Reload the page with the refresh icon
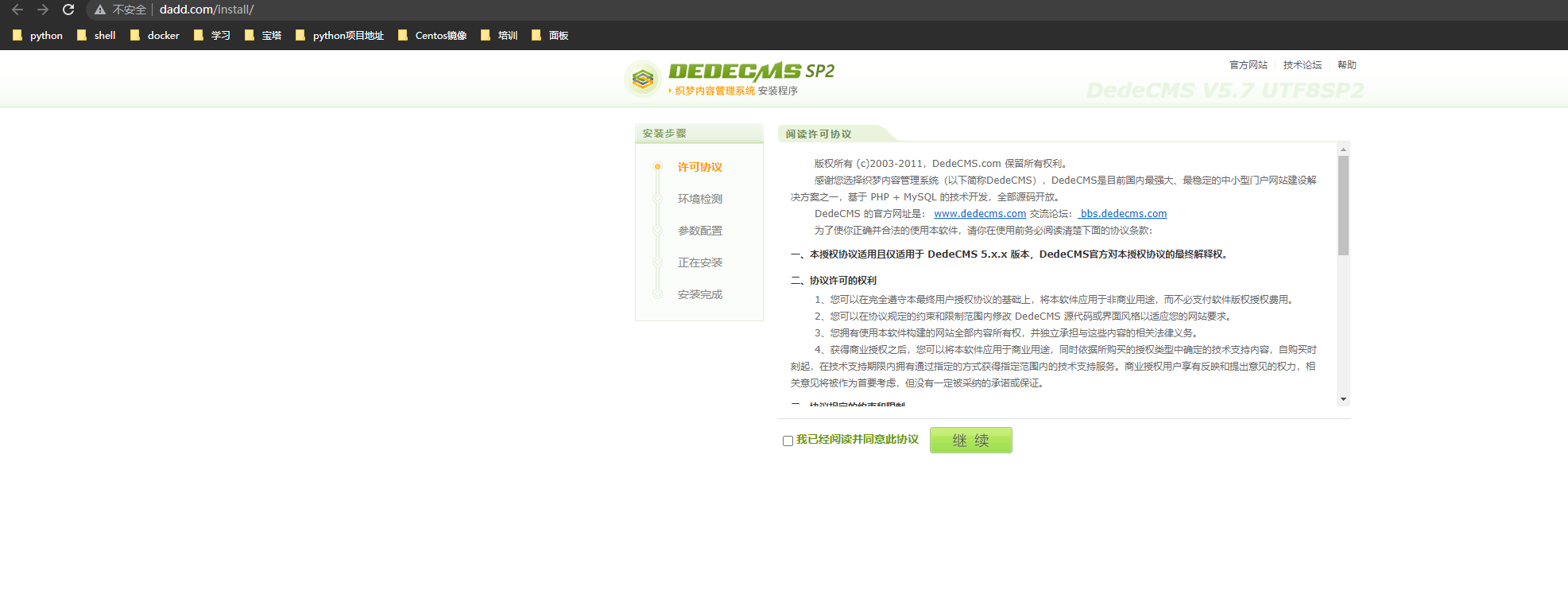 [x=68, y=10]
